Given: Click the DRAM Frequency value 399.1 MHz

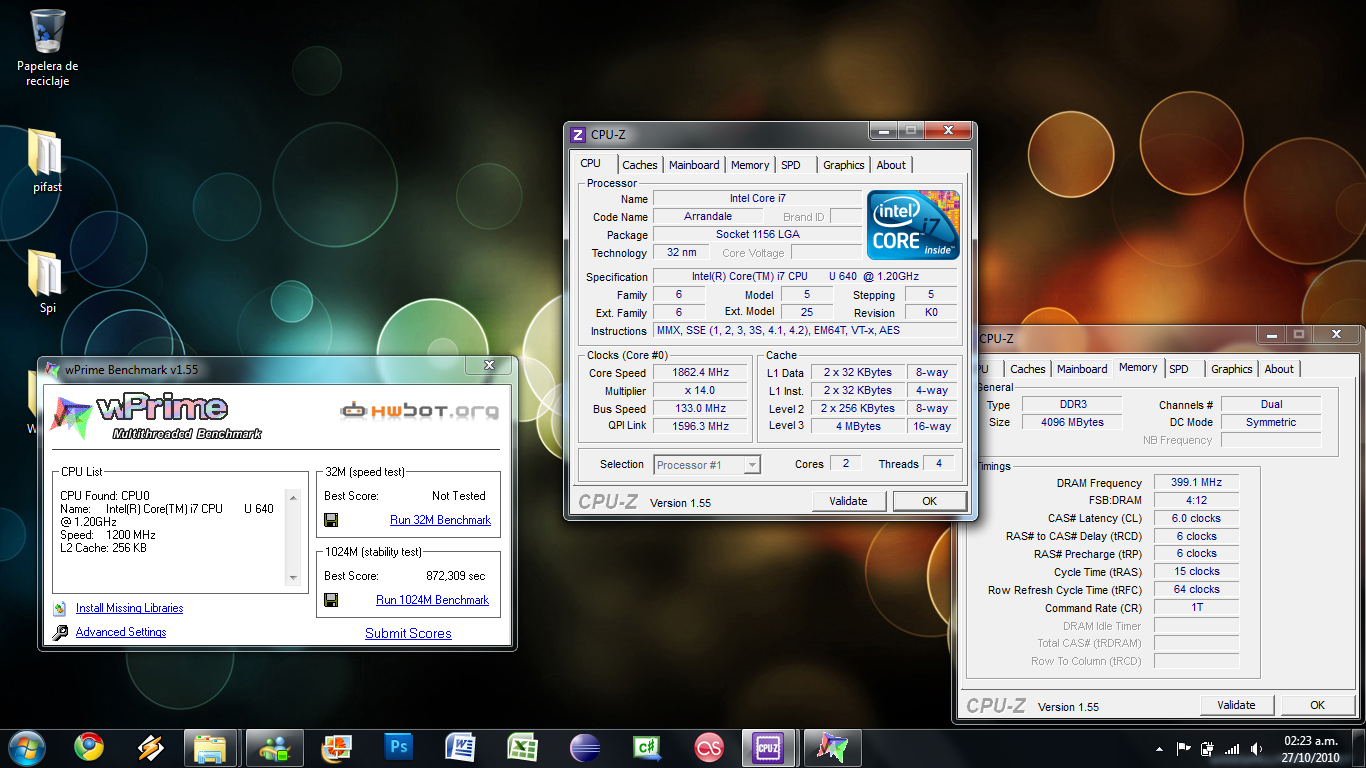Looking at the screenshot, I should (x=1196, y=482).
